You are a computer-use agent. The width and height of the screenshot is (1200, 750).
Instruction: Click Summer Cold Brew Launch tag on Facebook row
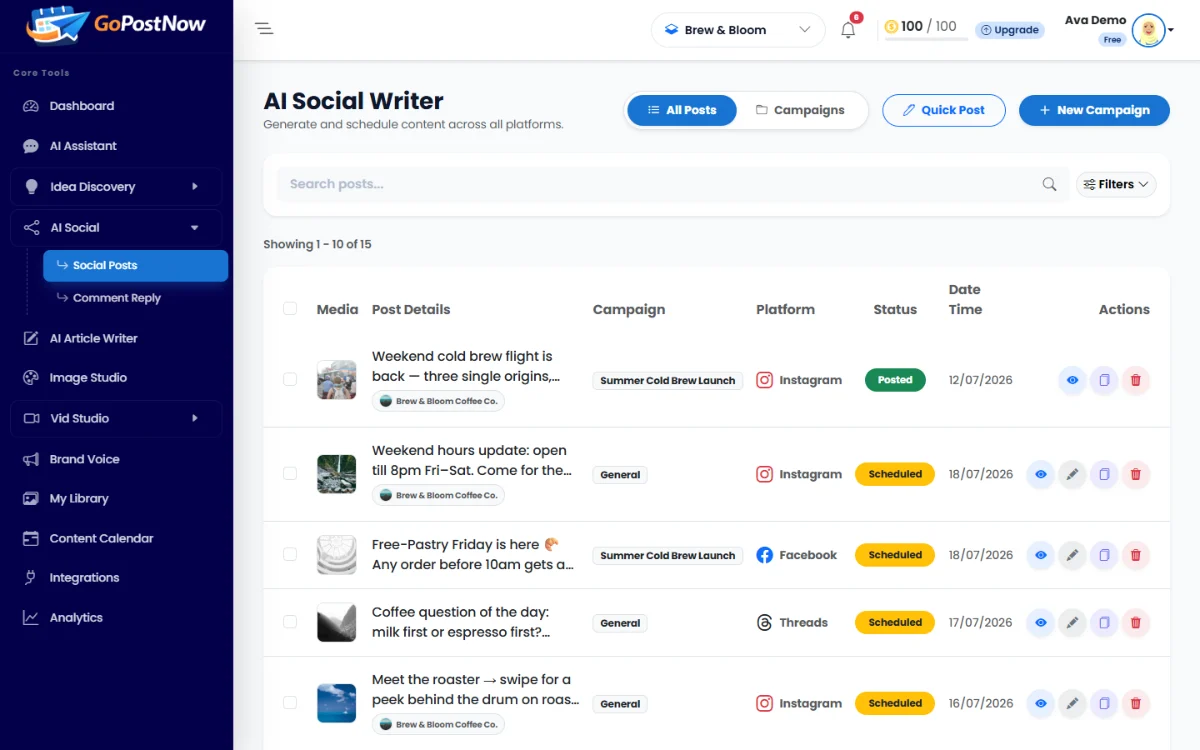click(668, 555)
